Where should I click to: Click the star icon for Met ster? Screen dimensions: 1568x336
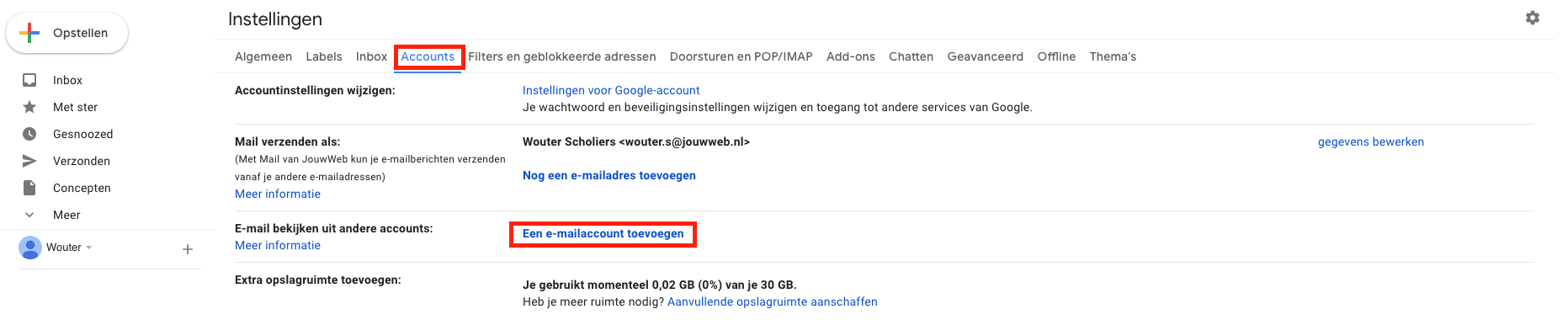pos(29,107)
